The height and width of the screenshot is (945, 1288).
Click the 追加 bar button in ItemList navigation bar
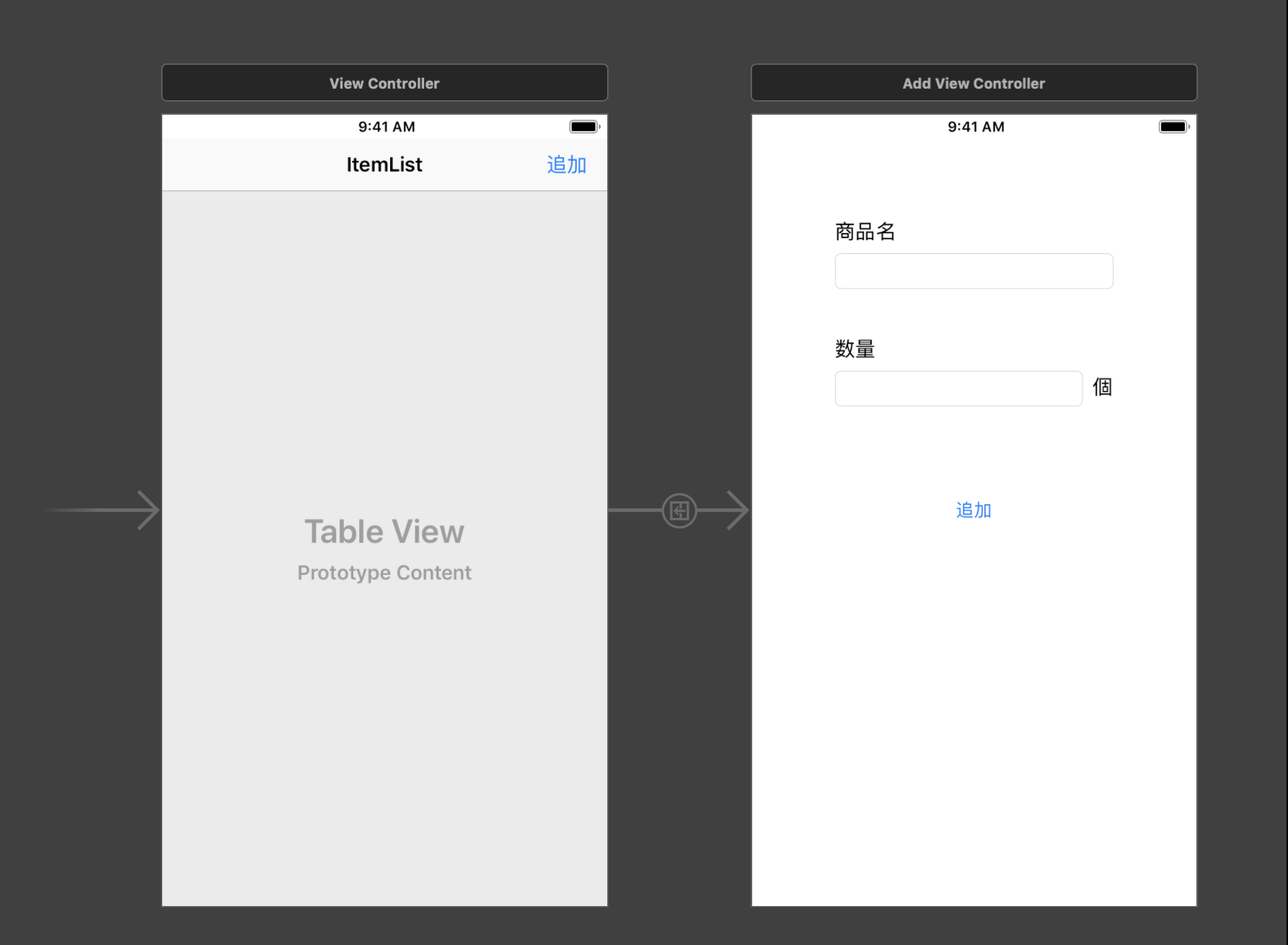[x=566, y=165]
